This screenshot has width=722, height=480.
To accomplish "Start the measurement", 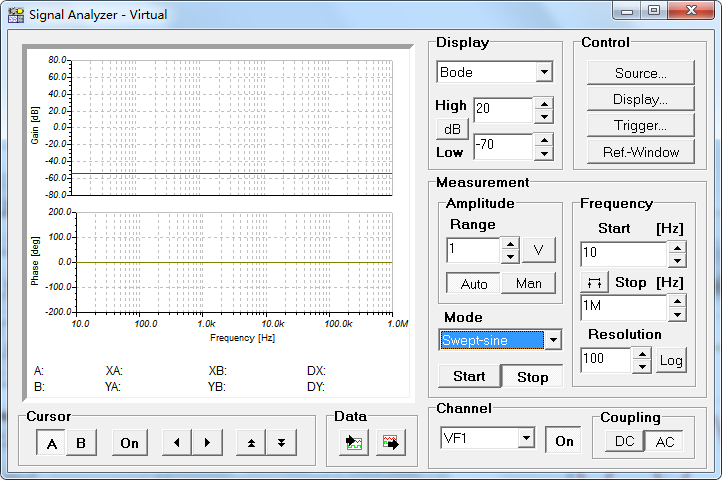I will tap(469, 376).
